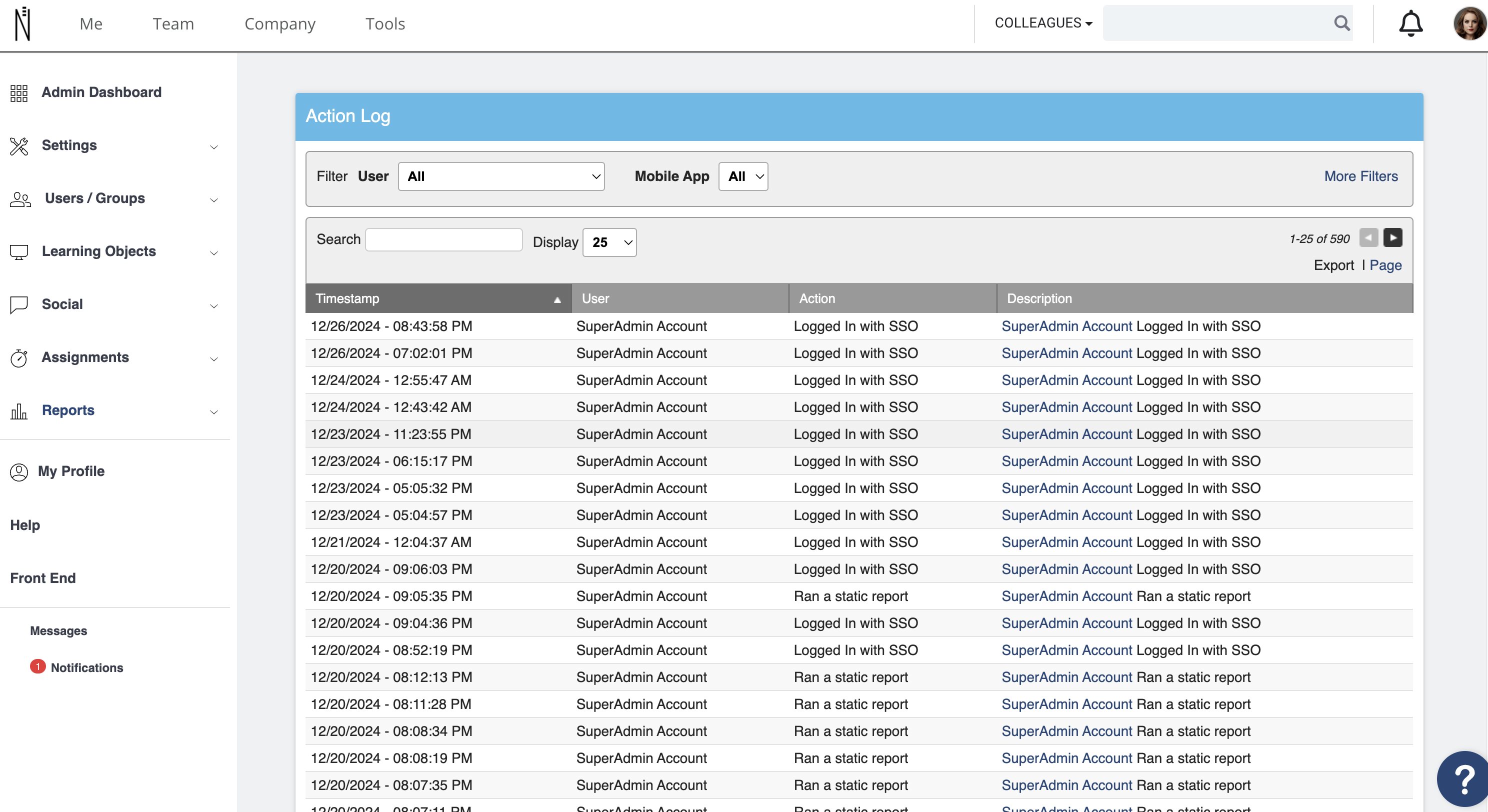The image size is (1488, 812).
Task: Expand the Reports section chevron
Action: (213, 412)
